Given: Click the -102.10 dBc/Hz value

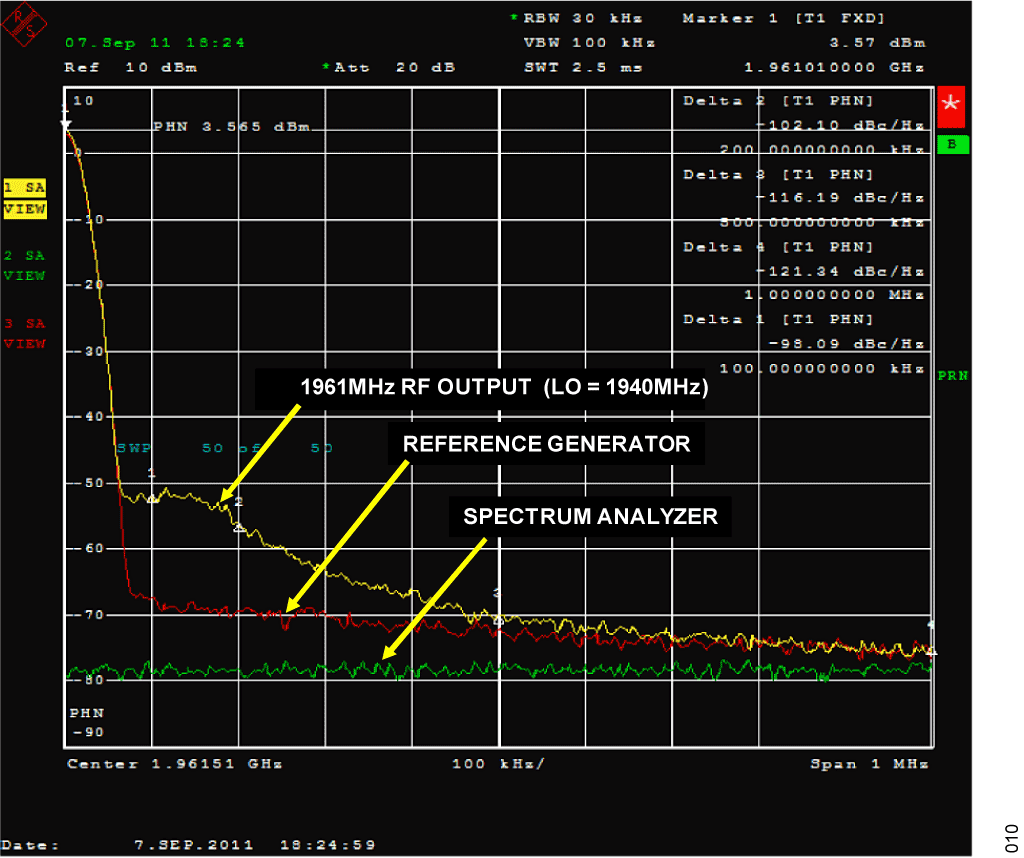Looking at the screenshot, I should click(840, 125).
